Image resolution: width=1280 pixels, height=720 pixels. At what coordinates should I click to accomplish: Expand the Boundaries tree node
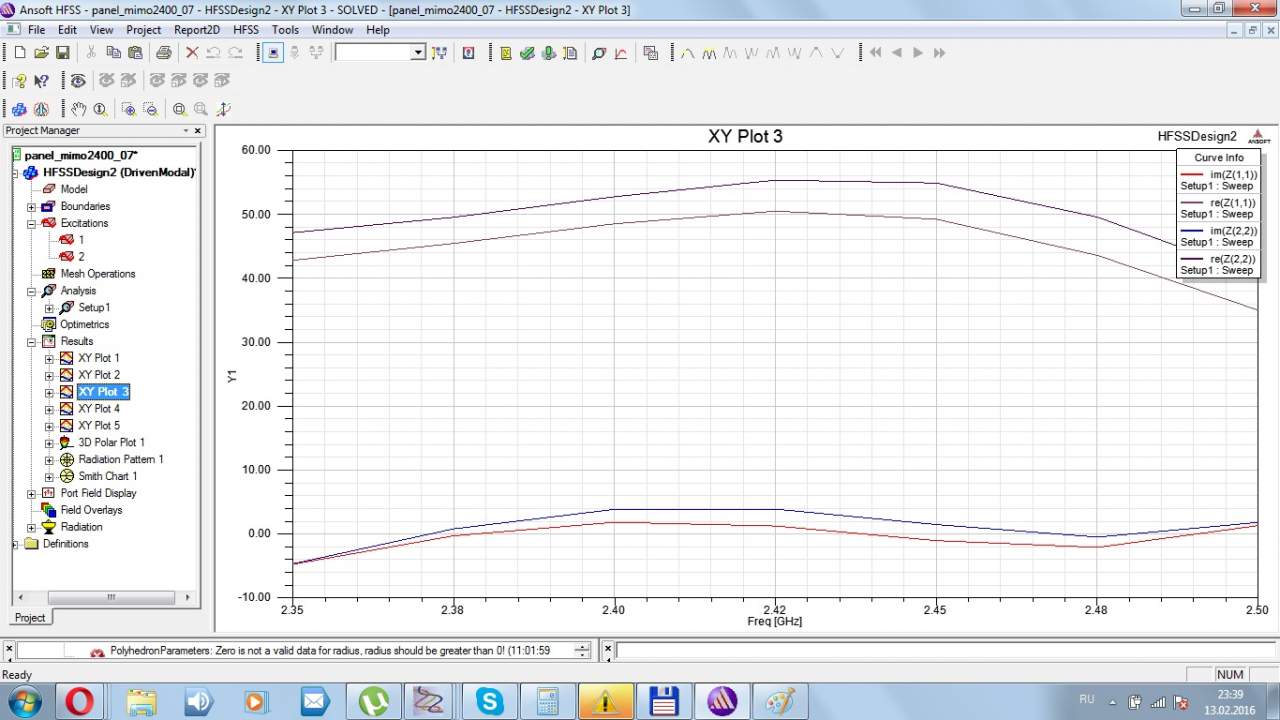tap(31, 207)
